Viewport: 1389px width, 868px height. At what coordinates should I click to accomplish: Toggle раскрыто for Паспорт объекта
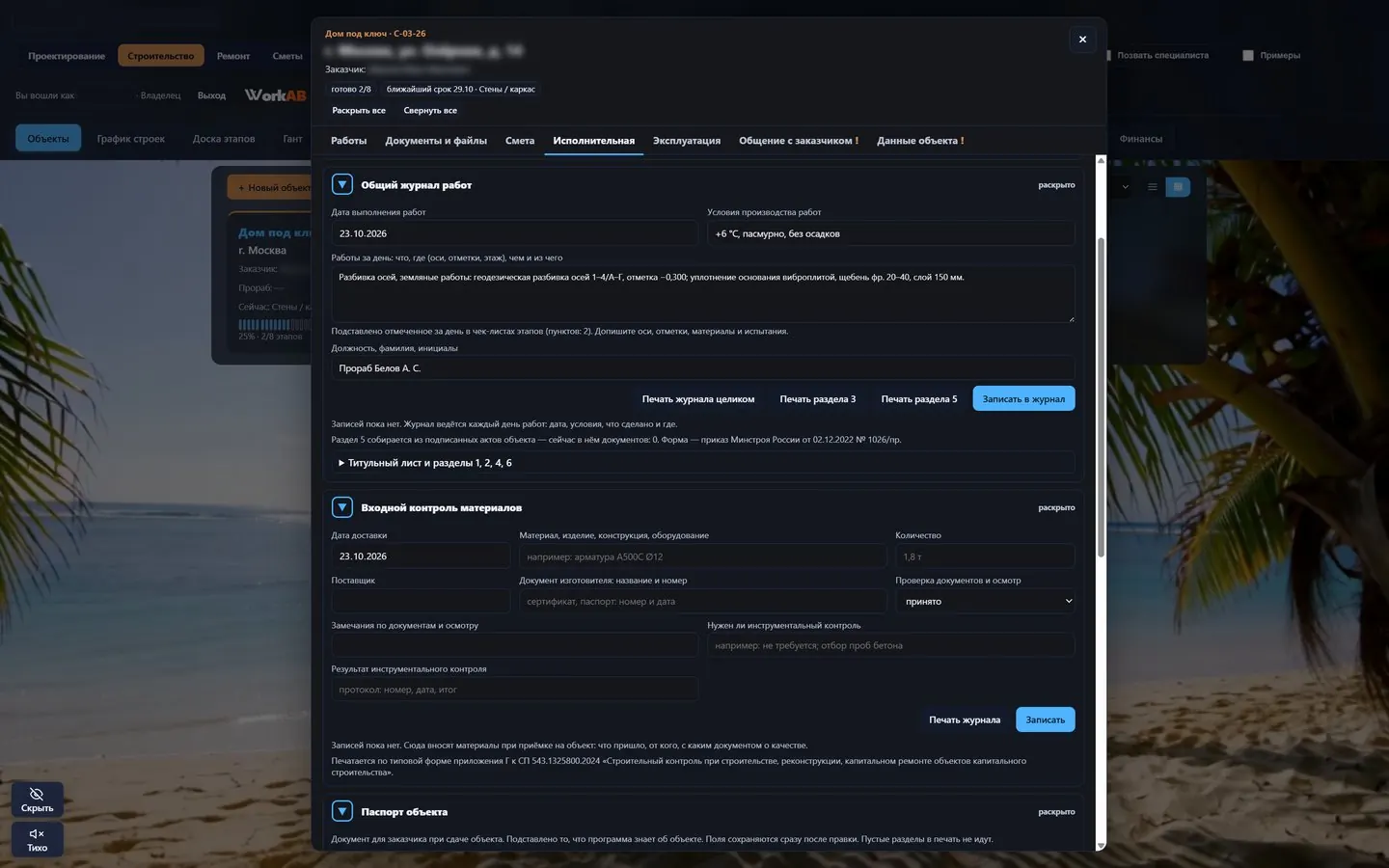coord(1056,812)
